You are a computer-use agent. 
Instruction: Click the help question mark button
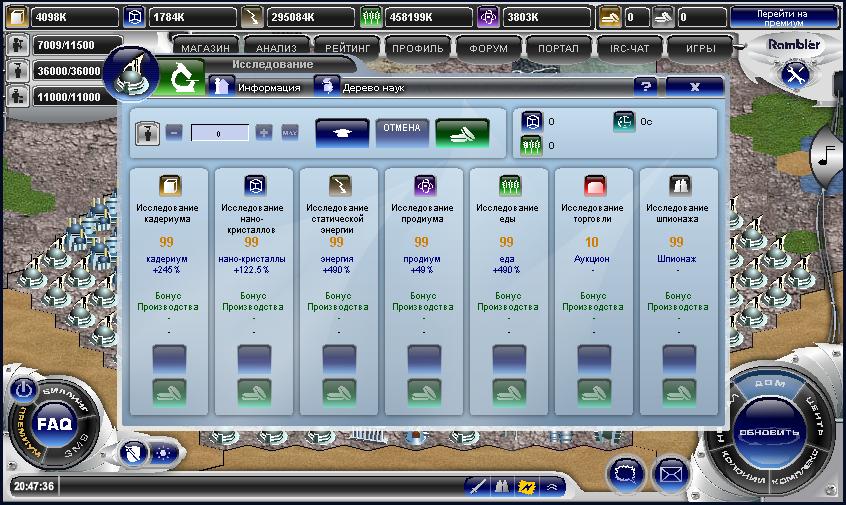click(x=645, y=87)
